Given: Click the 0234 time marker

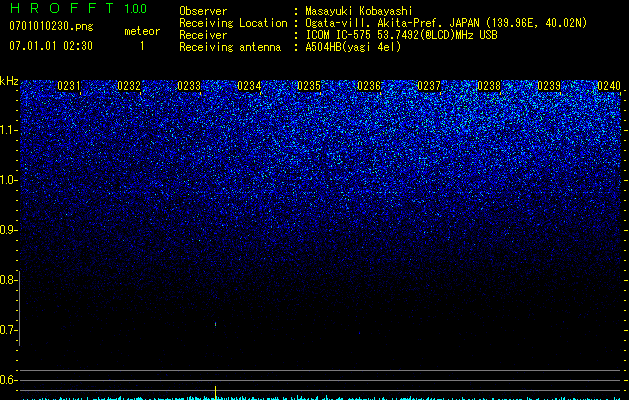Looking at the screenshot, I should [249, 86].
